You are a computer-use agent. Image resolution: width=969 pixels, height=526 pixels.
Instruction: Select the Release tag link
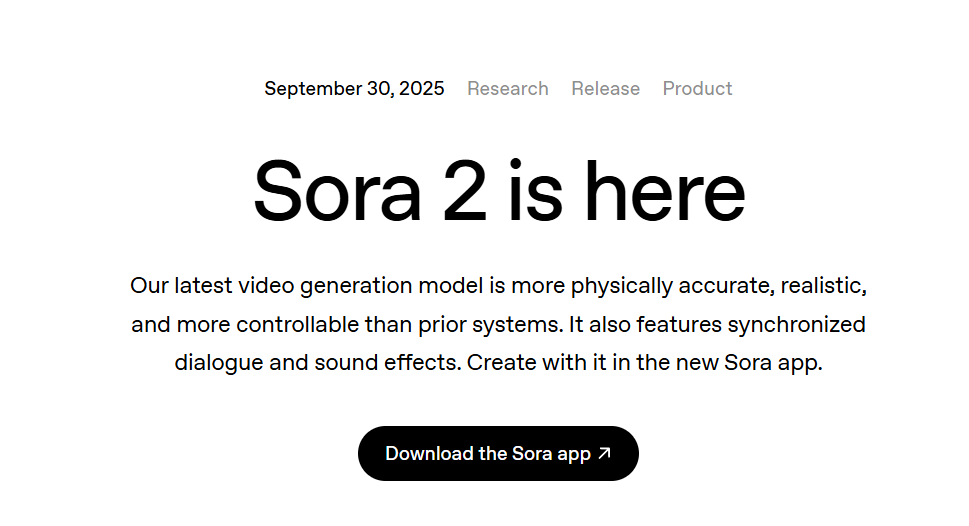(x=605, y=88)
